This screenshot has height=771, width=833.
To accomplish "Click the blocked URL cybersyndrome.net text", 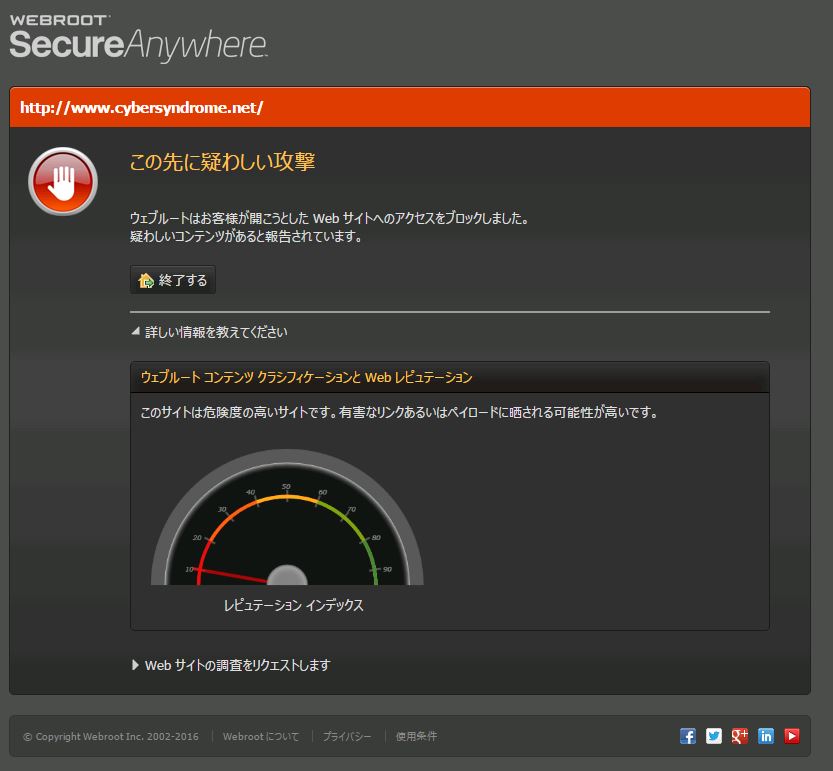I will (141, 108).
